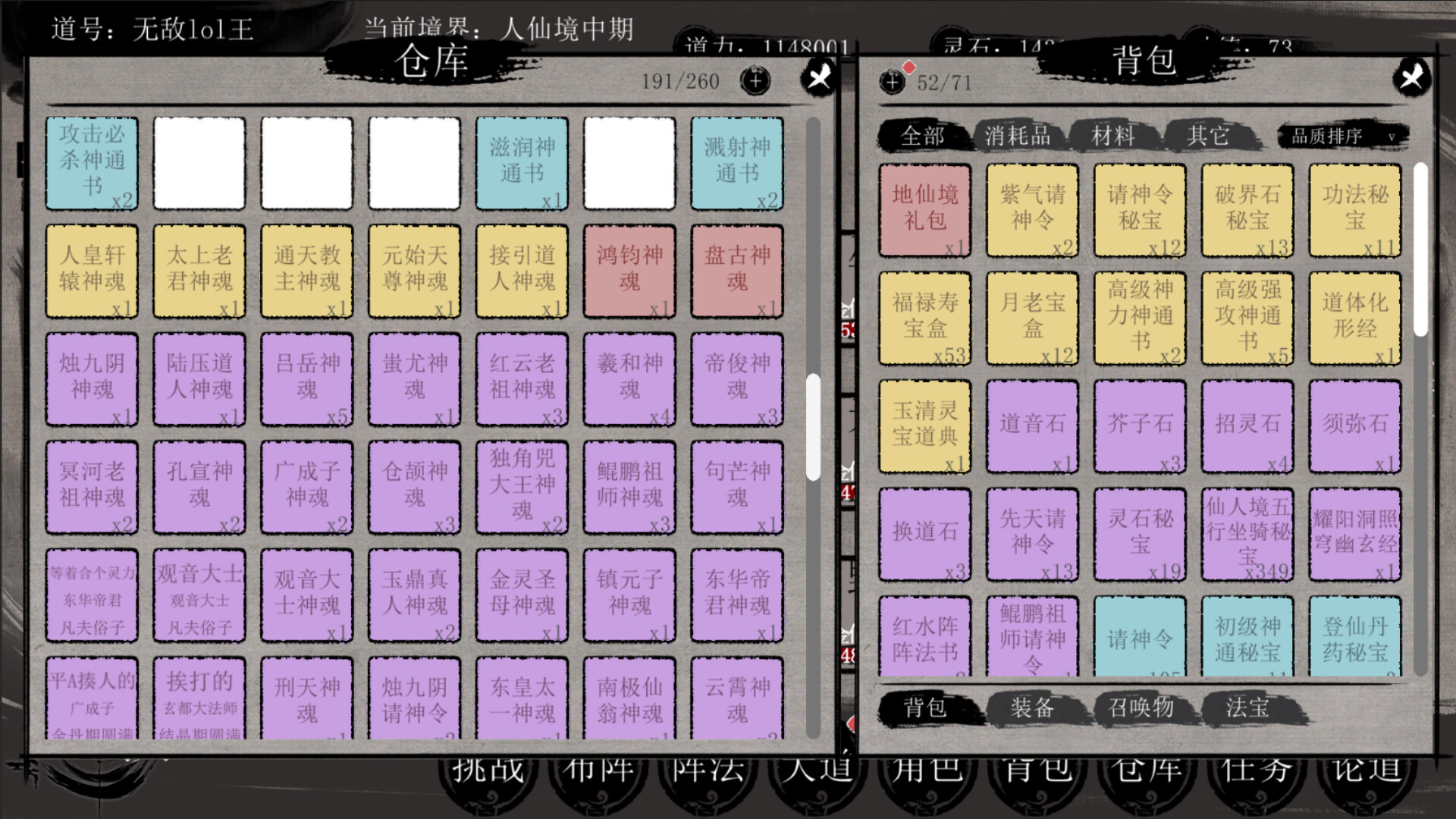Select the 太上老君神魂 soul item
This screenshot has width=1456, height=819.
199,271
